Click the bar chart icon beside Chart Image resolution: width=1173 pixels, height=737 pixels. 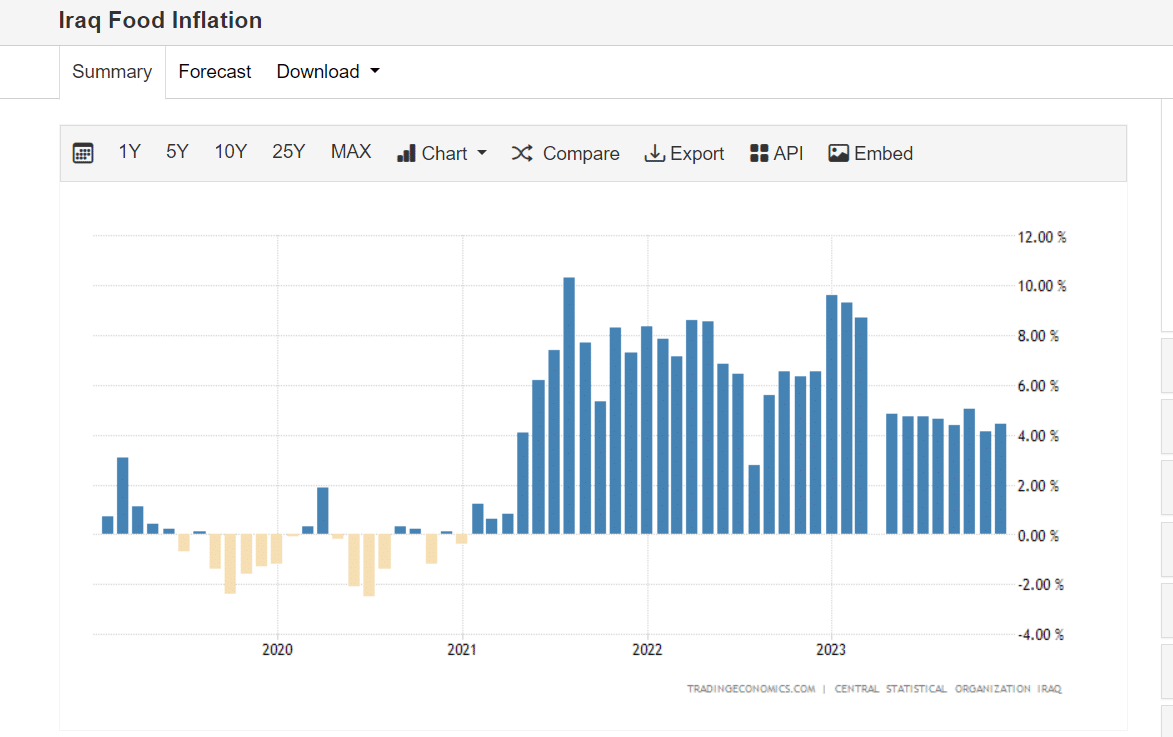(406, 153)
